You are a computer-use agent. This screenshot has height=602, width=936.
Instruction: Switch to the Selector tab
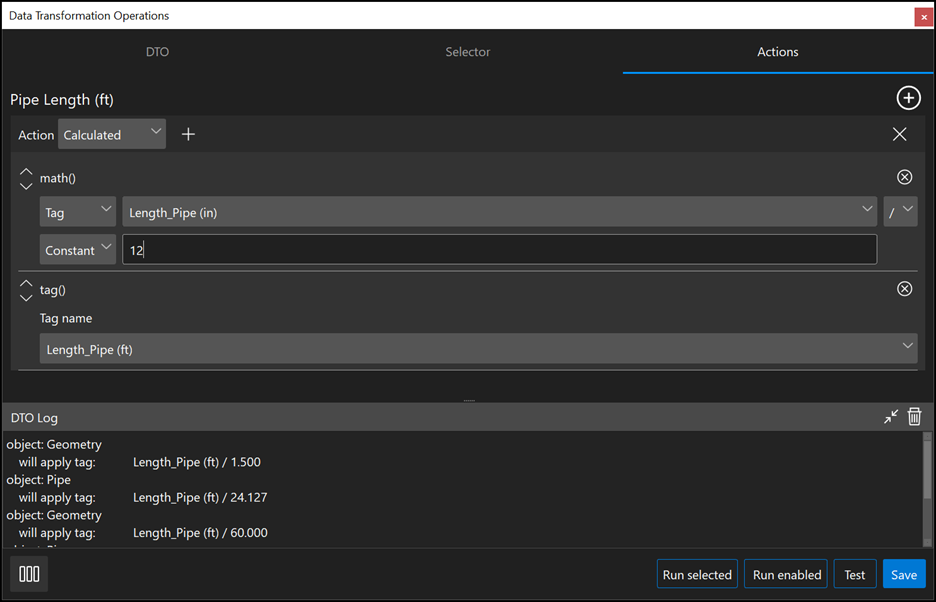point(468,52)
